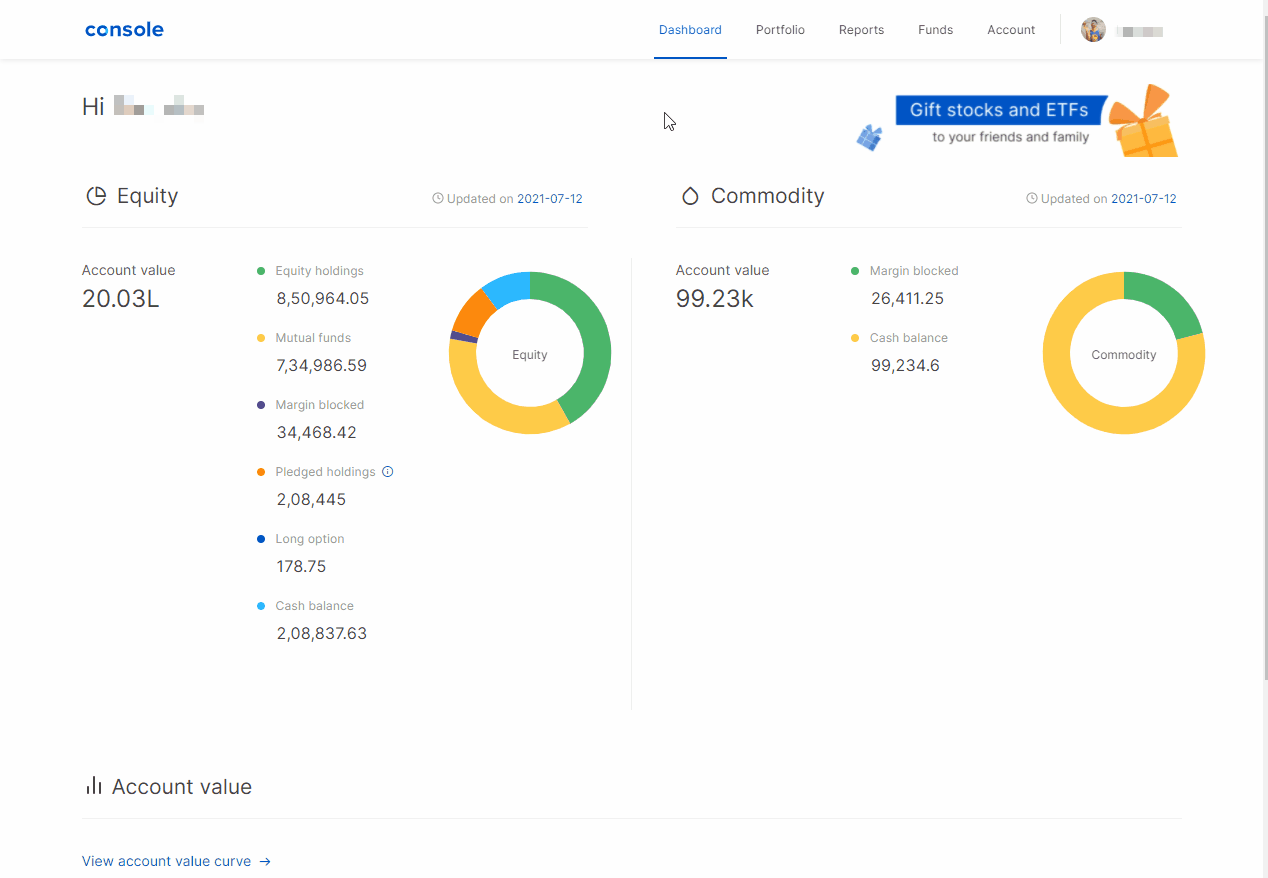Click the droplet icon beside Commodity heading

click(690, 196)
